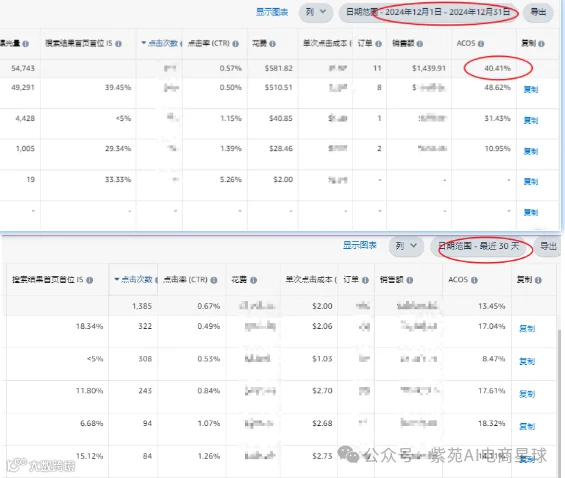Image resolution: width=565 pixels, height=478 pixels.
Task: Click info icon next to 点击率 (CTR), lower table
Action: point(214,280)
